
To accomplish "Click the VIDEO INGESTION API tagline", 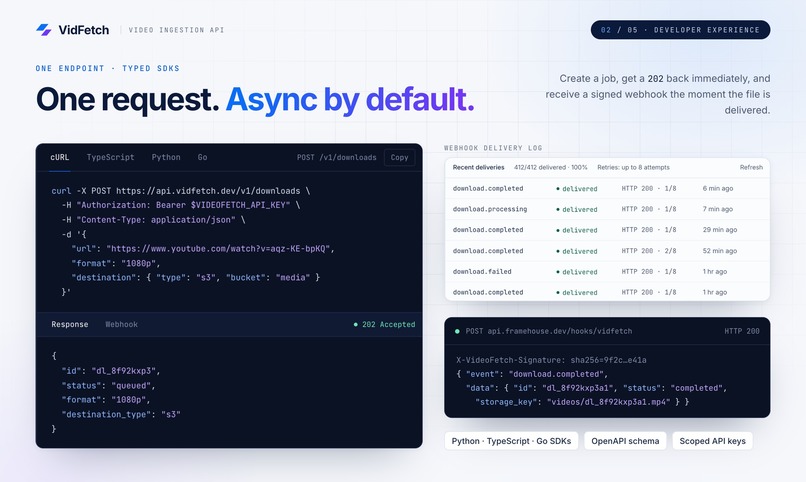I will pos(176,30).
